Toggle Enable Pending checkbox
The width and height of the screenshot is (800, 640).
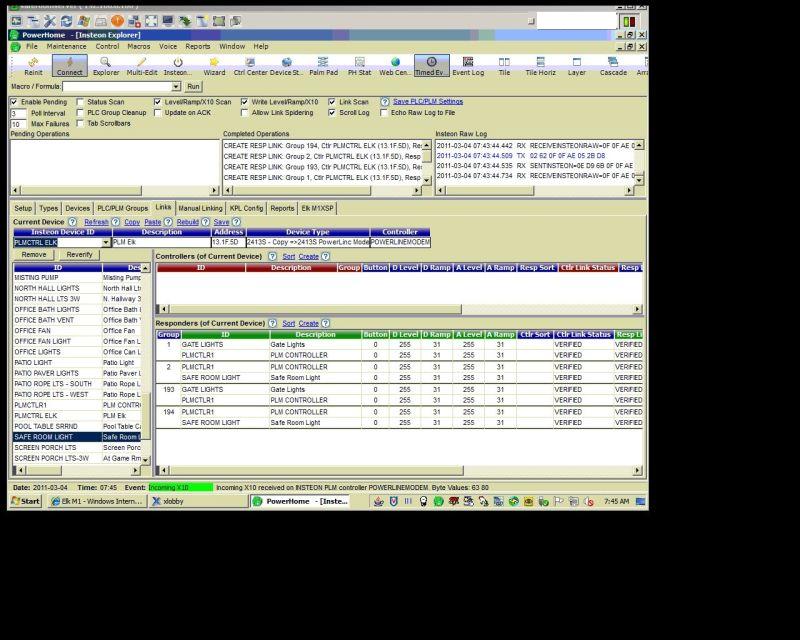click(x=14, y=102)
